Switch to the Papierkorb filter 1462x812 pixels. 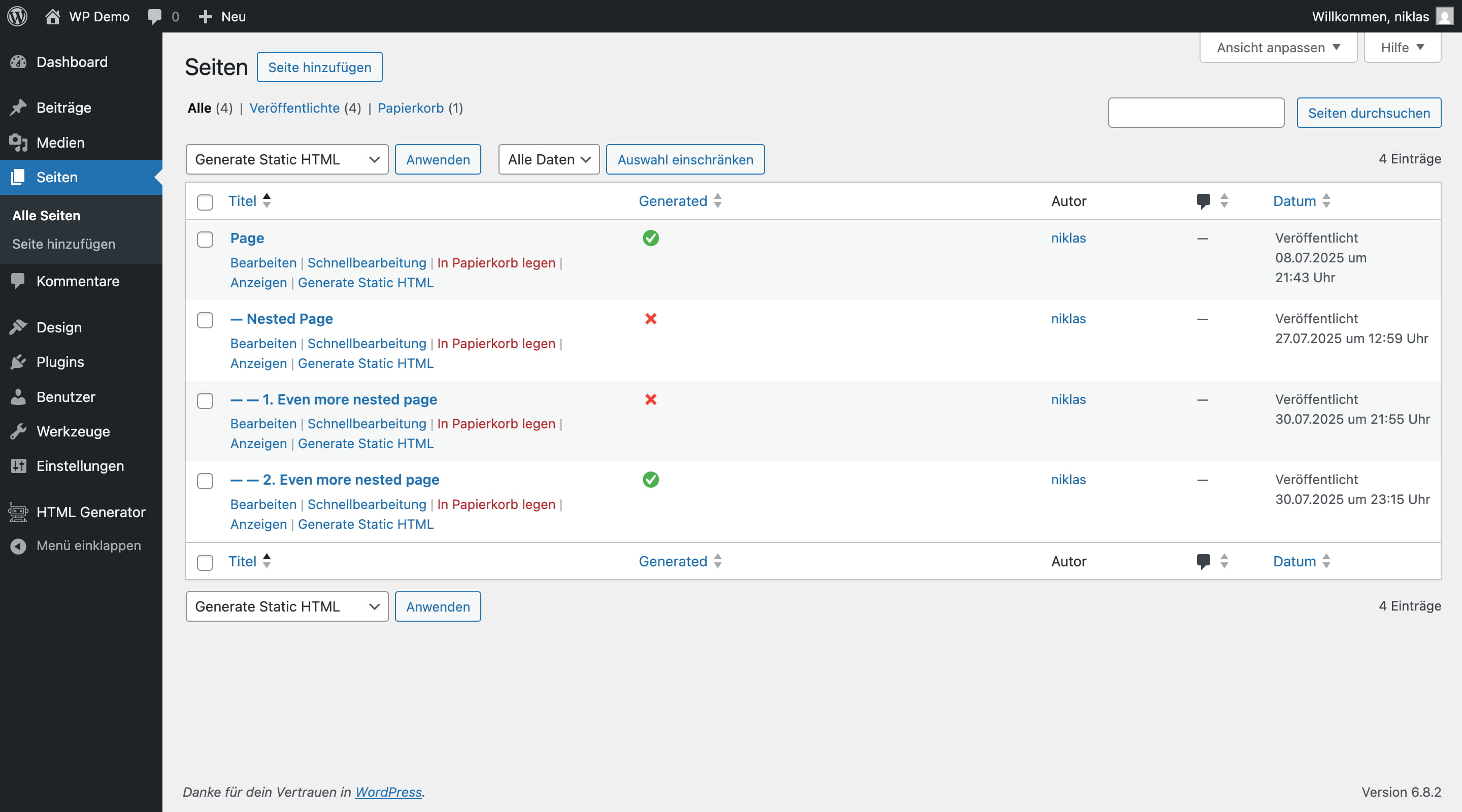tap(410, 108)
